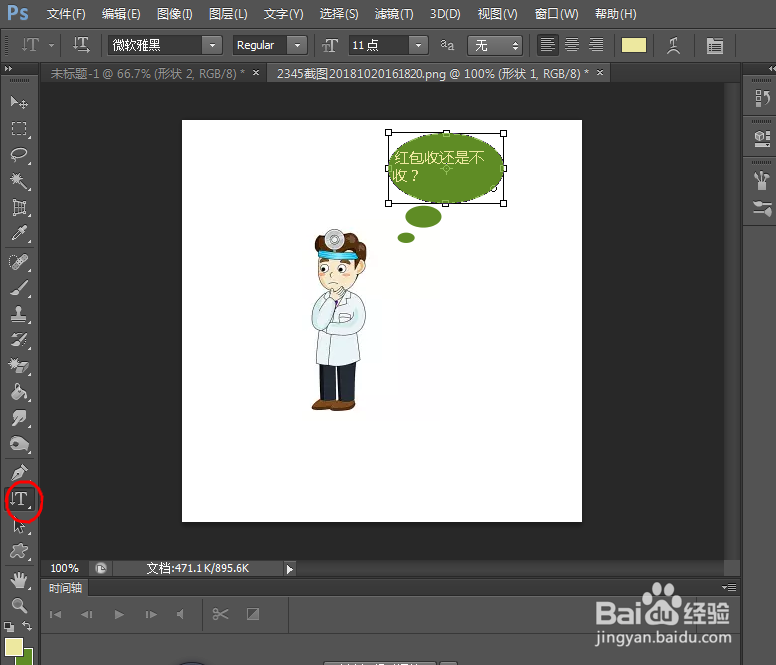Split at playhead scissors button
The height and width of the screenshot is (665, 776).
(x=220, y=614)
